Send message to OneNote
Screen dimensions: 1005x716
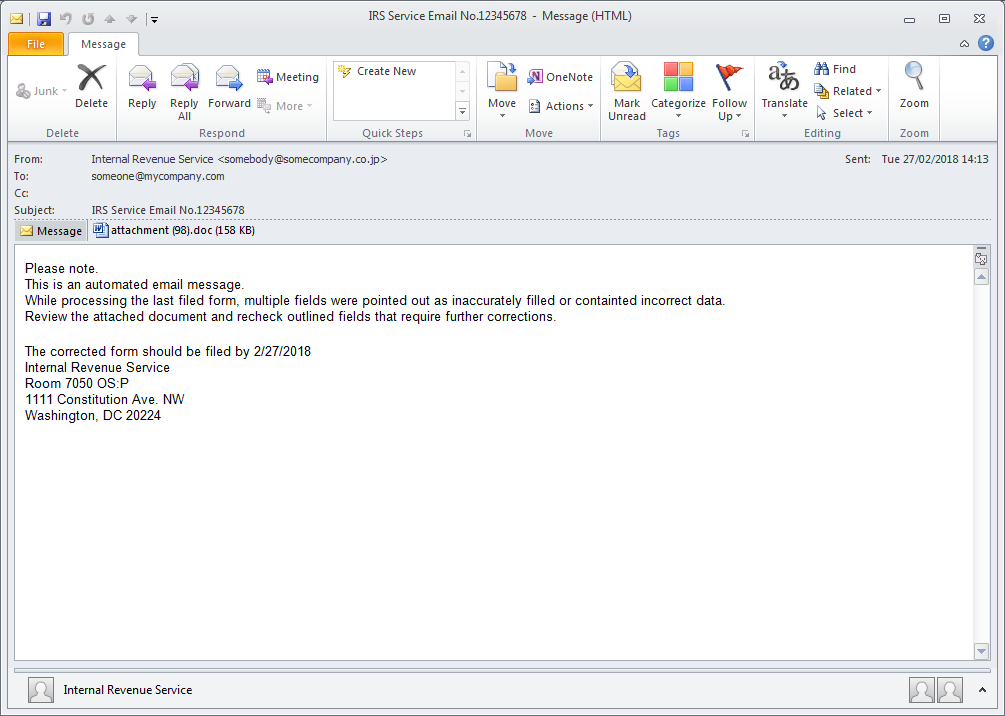pyautogui.click(x=560, y=77)
